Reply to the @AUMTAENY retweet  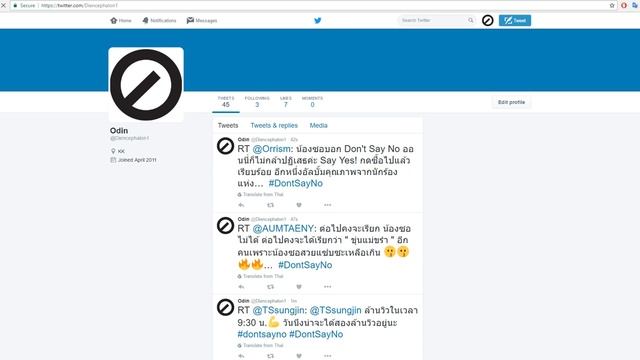click(241, 287)
